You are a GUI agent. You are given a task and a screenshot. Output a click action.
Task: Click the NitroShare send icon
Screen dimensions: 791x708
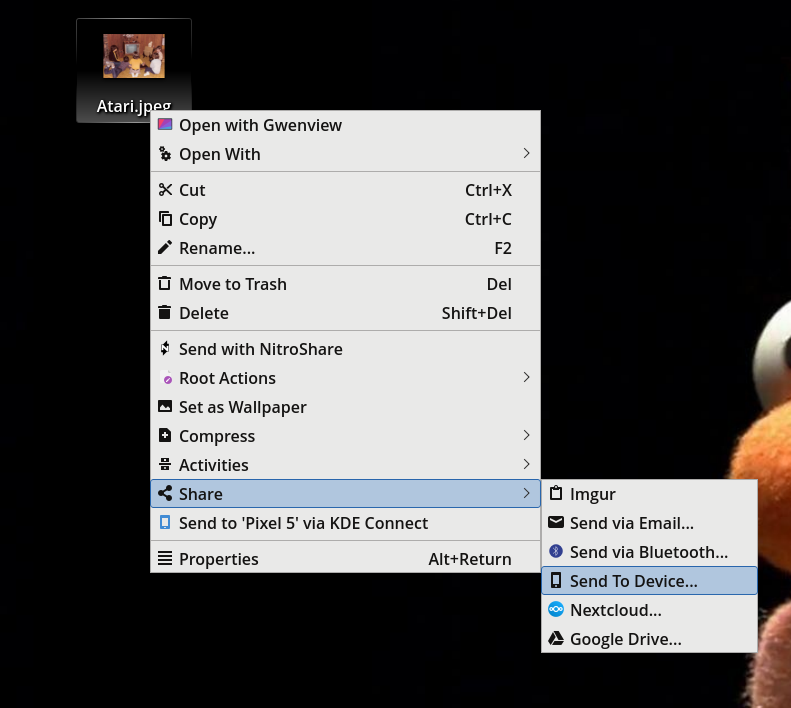click(165, 348)
